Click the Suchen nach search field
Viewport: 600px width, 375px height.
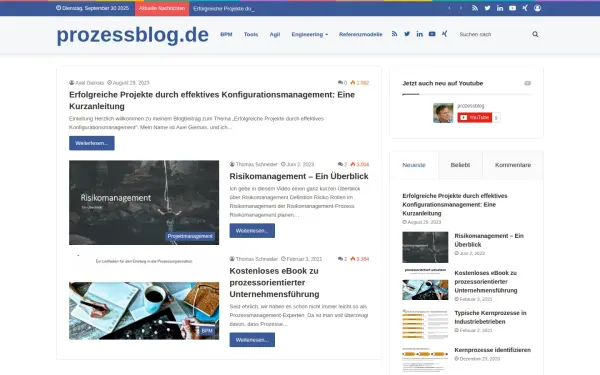494,34
